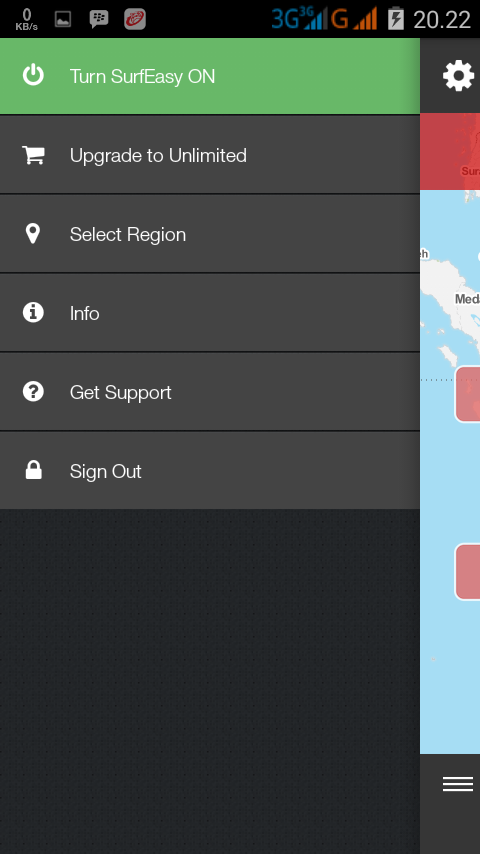The width and height of the screenshot is (480, 854).
Task: Tap the info circle icon
Action: point(33,313)
